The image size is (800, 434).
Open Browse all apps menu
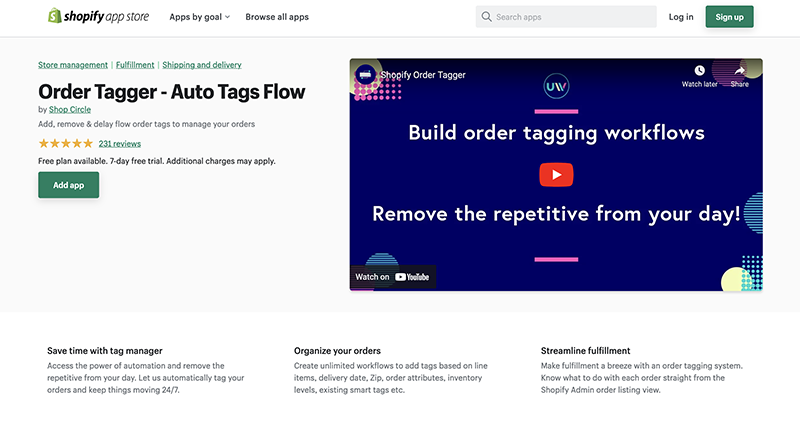pos(277,17)
